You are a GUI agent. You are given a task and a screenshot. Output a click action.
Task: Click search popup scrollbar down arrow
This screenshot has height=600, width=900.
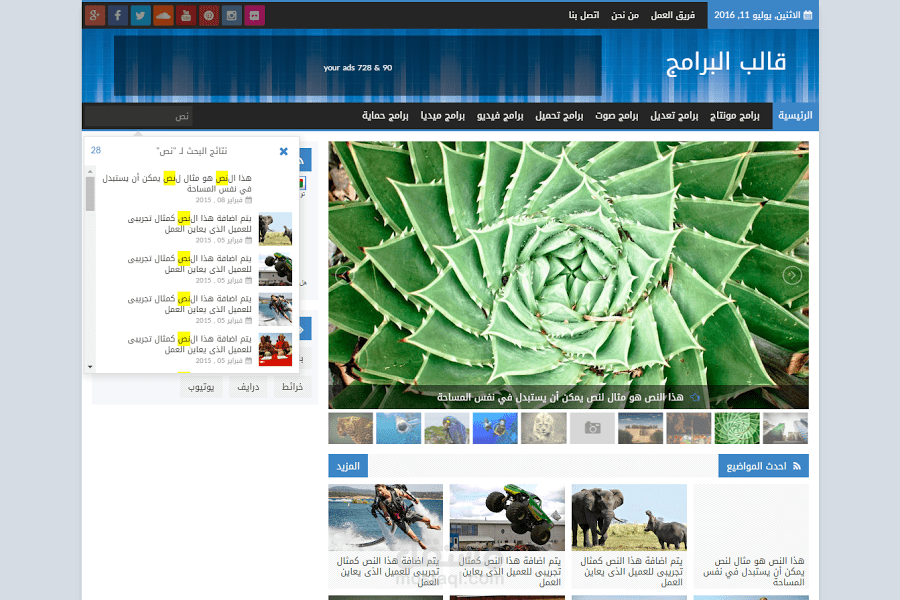tap(90, 366)
